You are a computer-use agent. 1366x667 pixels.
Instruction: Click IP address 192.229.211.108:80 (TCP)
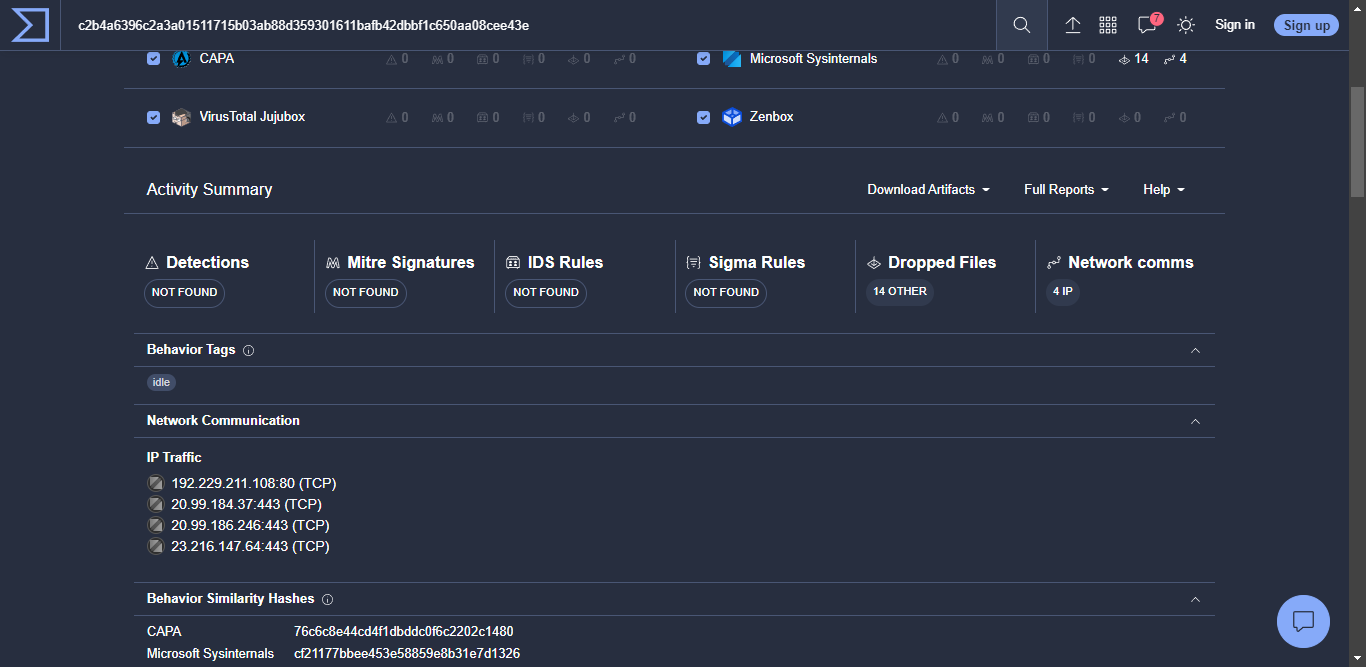(254, 483)
